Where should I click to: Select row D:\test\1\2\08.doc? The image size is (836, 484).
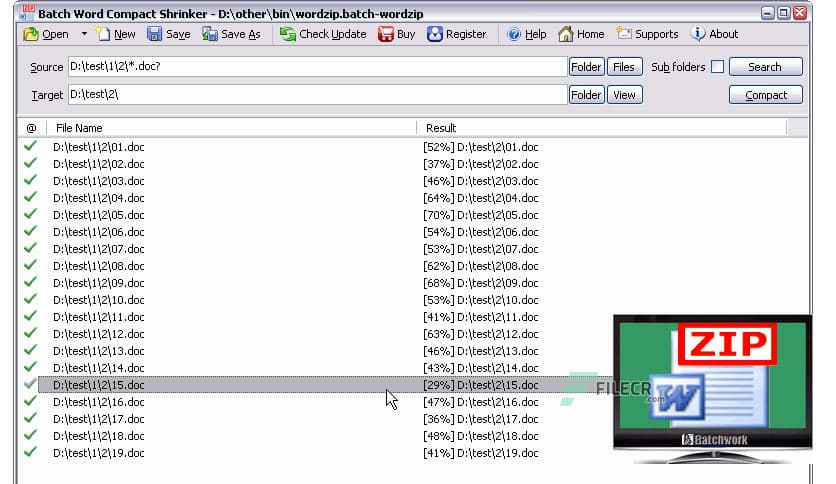pos(99,266)
